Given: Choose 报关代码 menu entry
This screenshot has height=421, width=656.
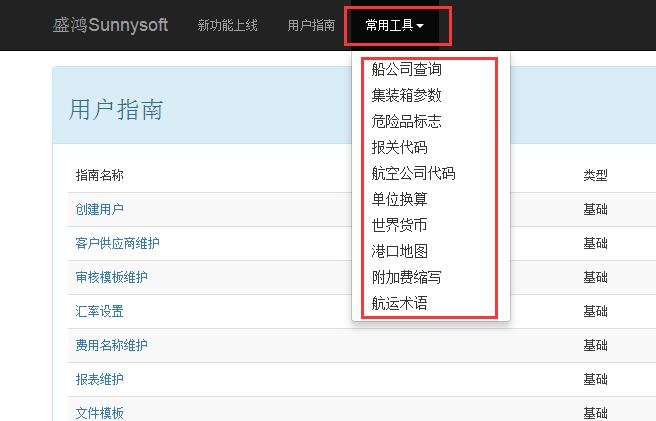Looking at the screenshot, I should point(399,148).
